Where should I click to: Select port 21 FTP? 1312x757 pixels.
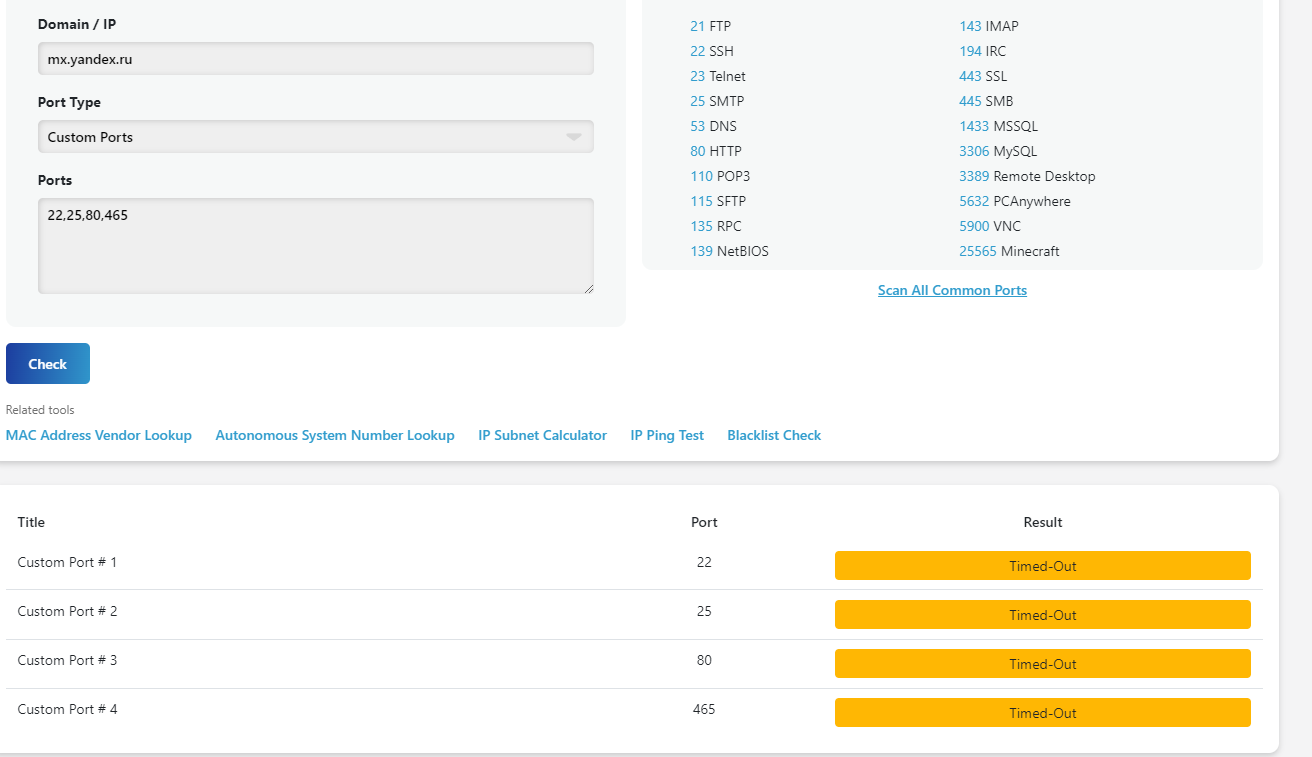tap(710, 26)
